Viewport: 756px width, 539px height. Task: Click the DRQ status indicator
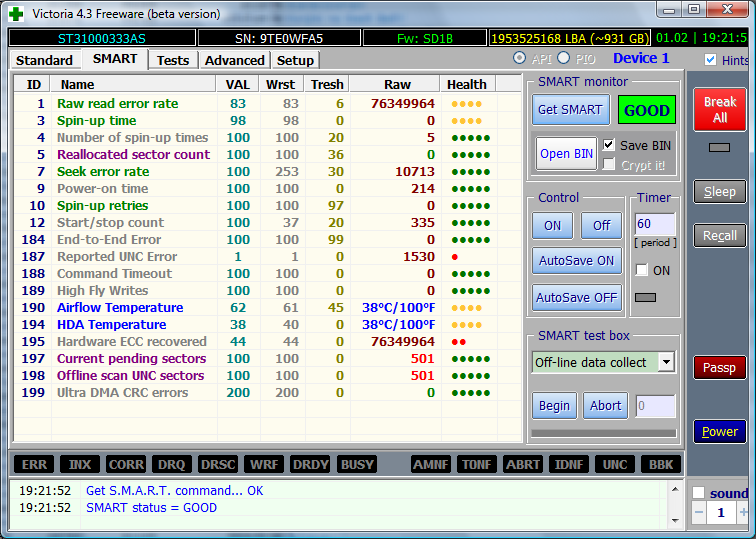coord(172,464)
